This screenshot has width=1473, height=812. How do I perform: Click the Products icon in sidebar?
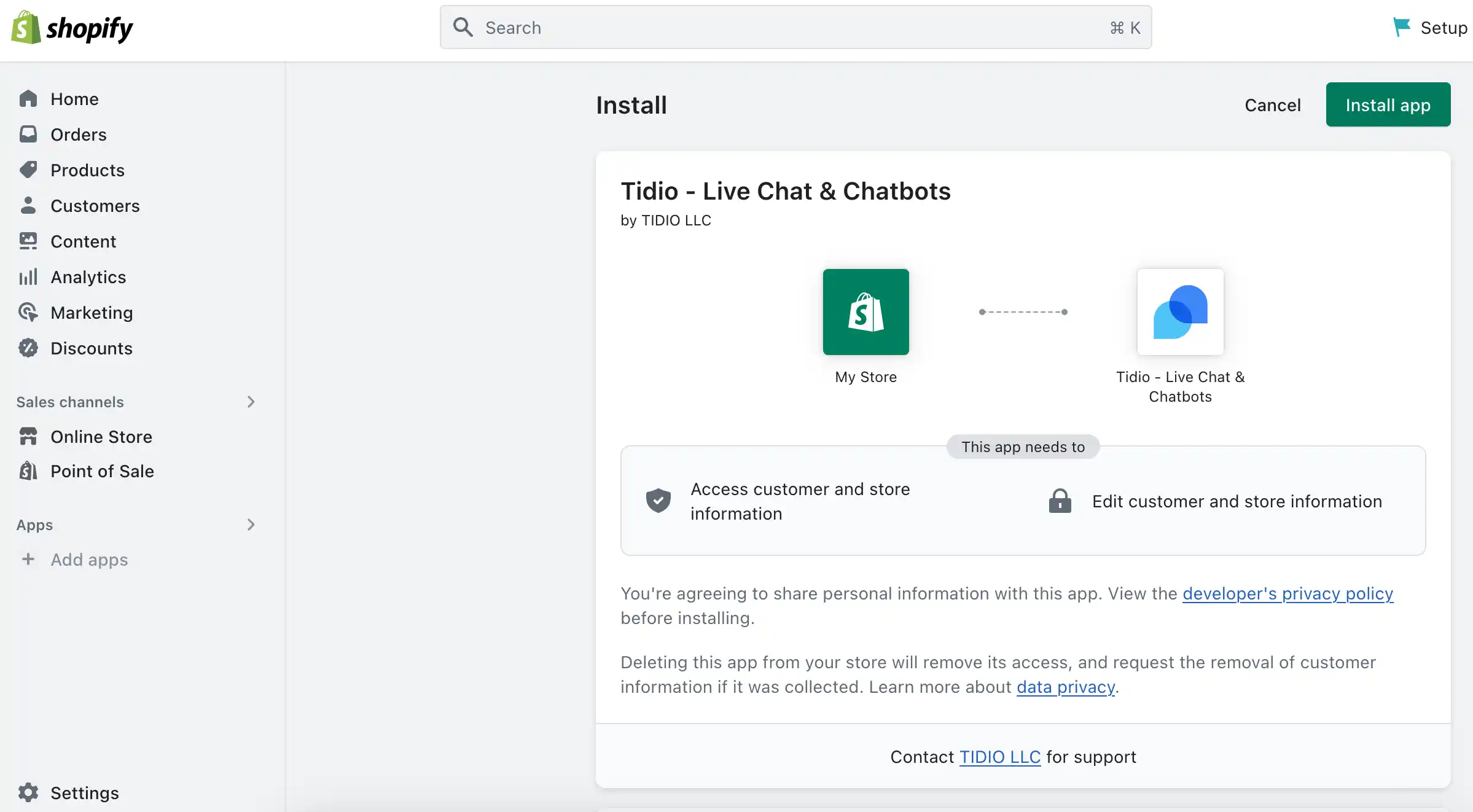coord(28,169)
